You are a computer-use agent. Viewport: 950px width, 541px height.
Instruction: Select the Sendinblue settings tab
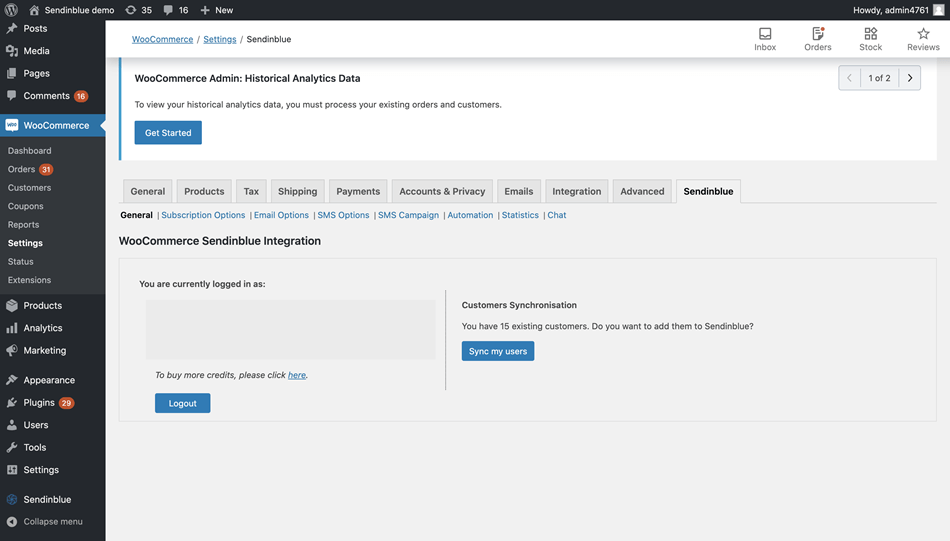pyautogui.click(x=708, y=191)
